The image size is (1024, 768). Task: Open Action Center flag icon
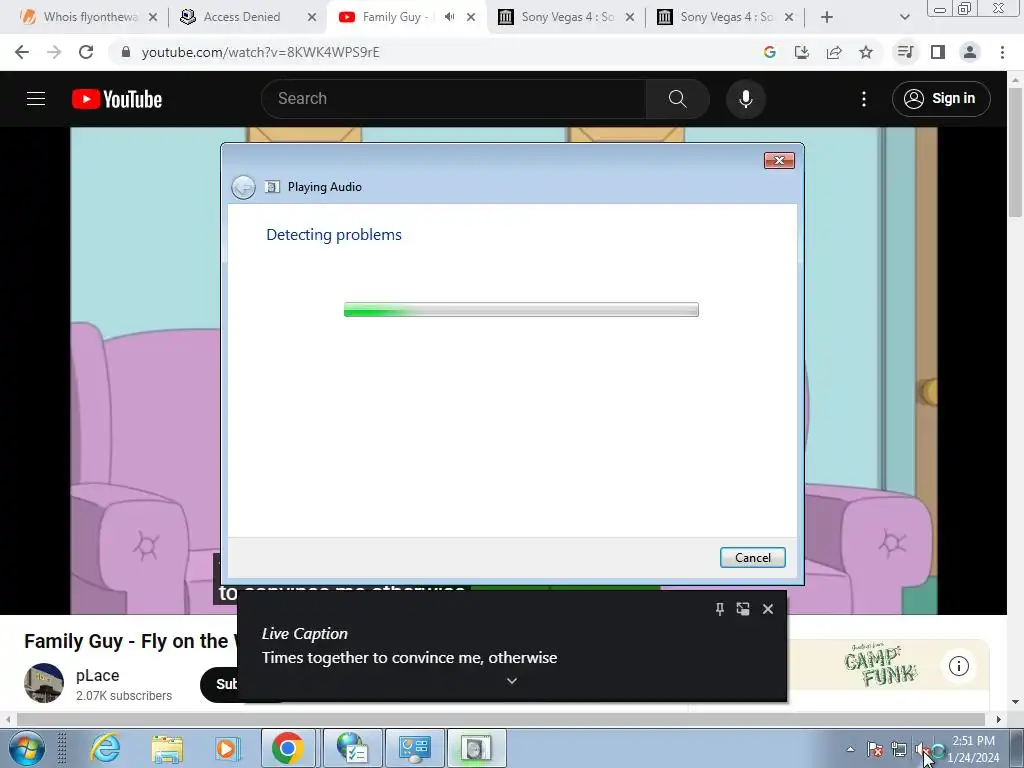click(875, 750)
